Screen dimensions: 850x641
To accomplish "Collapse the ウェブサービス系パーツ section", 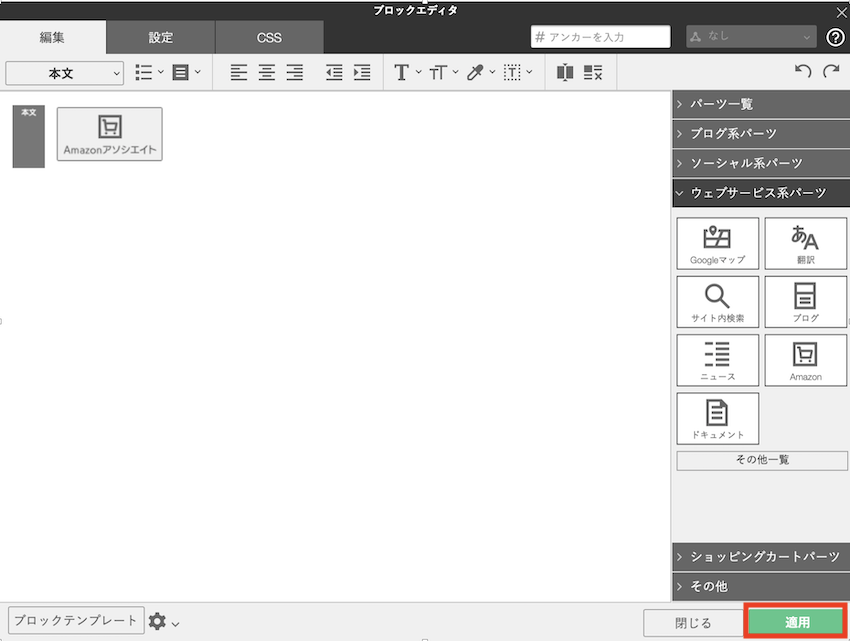I will (x=761, y=193).
